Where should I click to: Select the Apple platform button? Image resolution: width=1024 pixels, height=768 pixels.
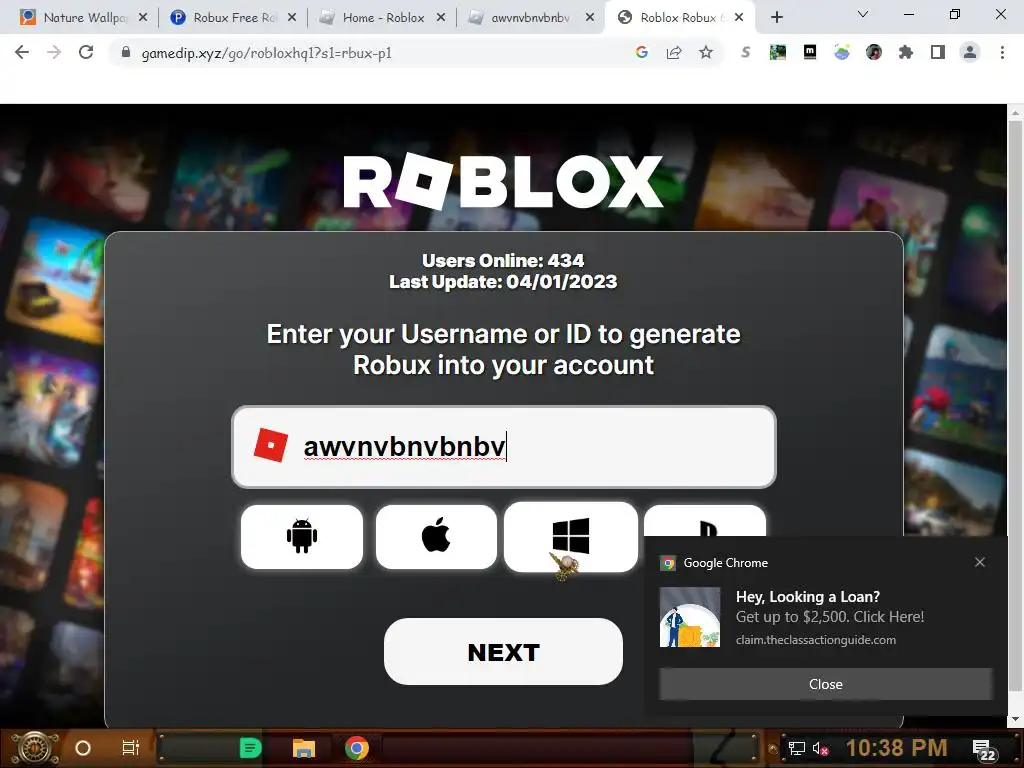(x=436, y=536)
